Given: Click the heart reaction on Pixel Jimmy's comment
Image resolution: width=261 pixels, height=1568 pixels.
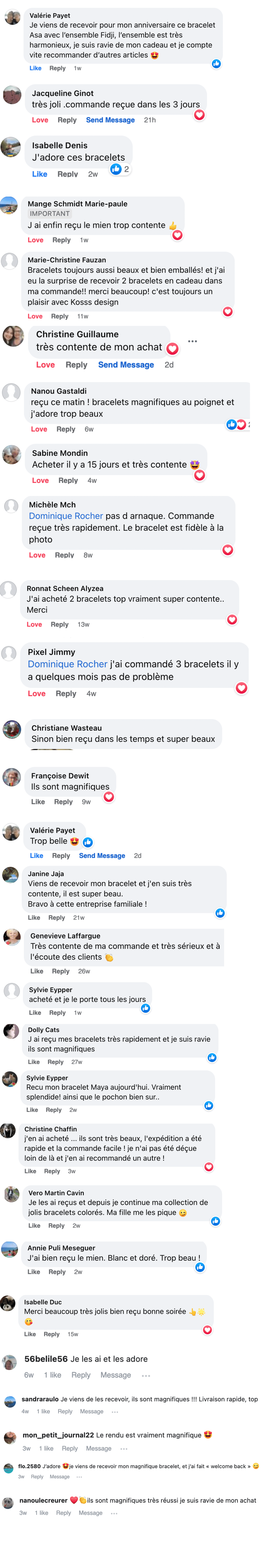Looking at the screenshot, I should [x=241, y=688].
